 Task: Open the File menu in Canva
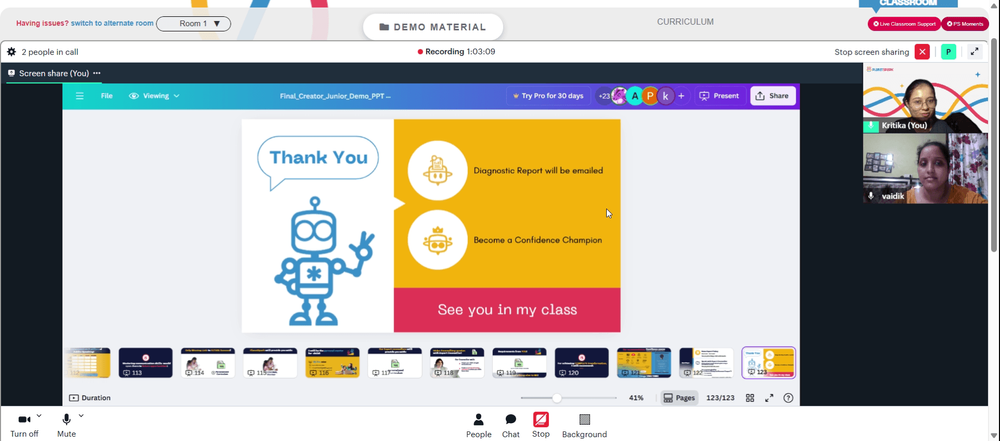click(x=107, y=96)
